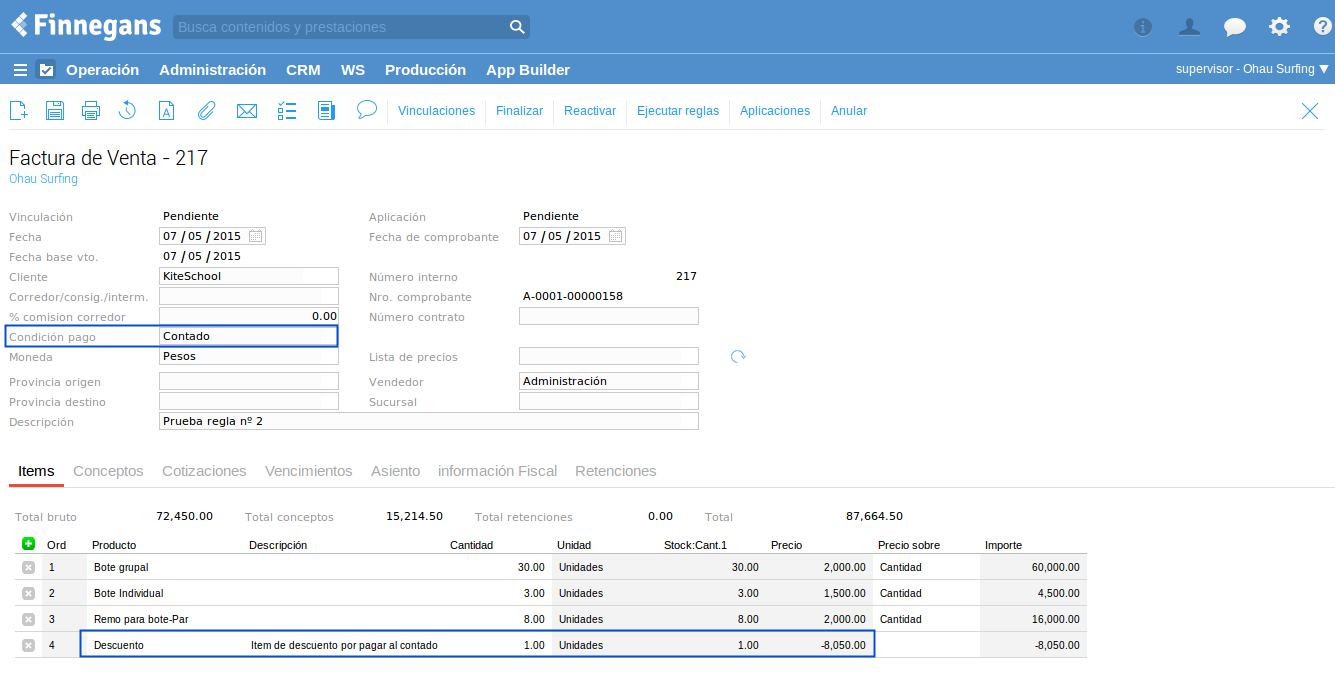
Task: Click the paperclip attachment icon
Action: click(206, 111)
